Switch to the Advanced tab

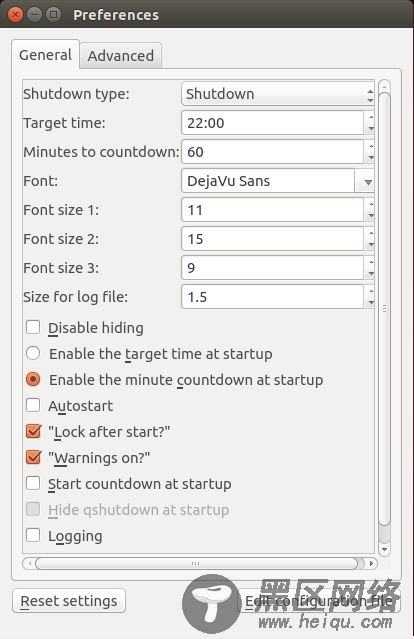point(121,55)
